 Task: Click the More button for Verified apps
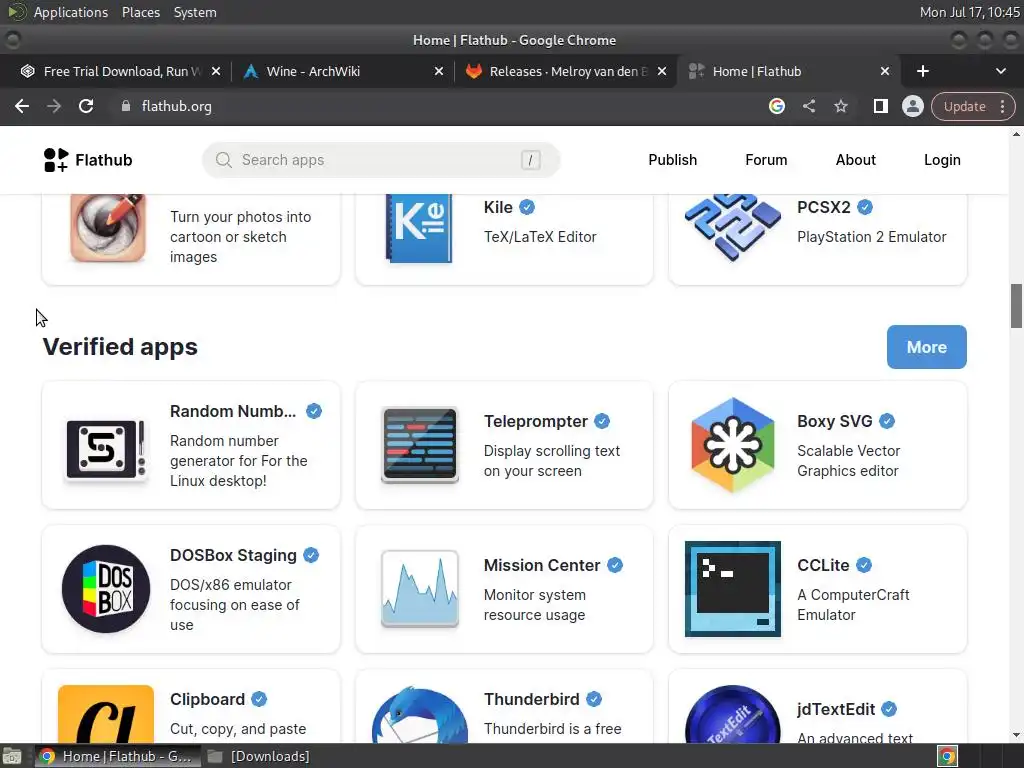click(x=926, y=347)
